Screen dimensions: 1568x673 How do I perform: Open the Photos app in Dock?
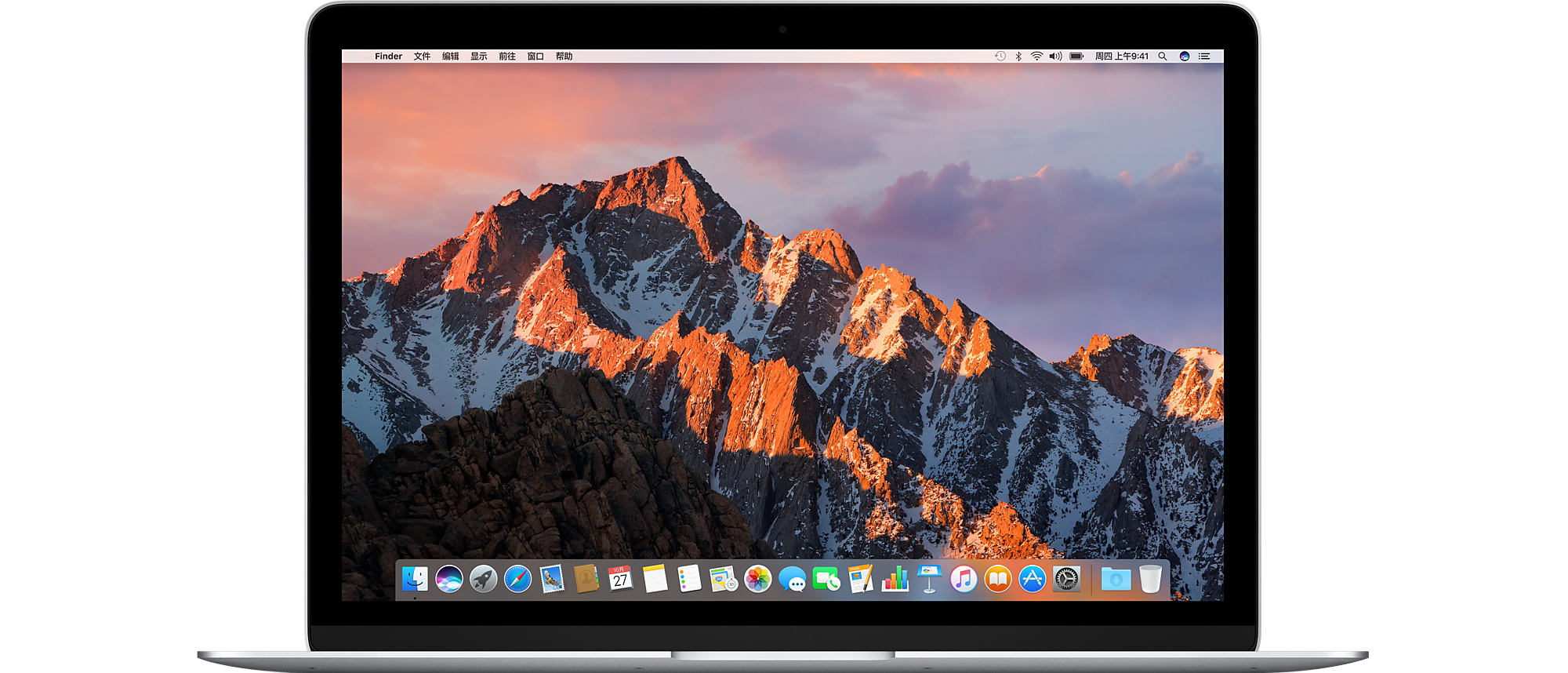click(758, 579)
